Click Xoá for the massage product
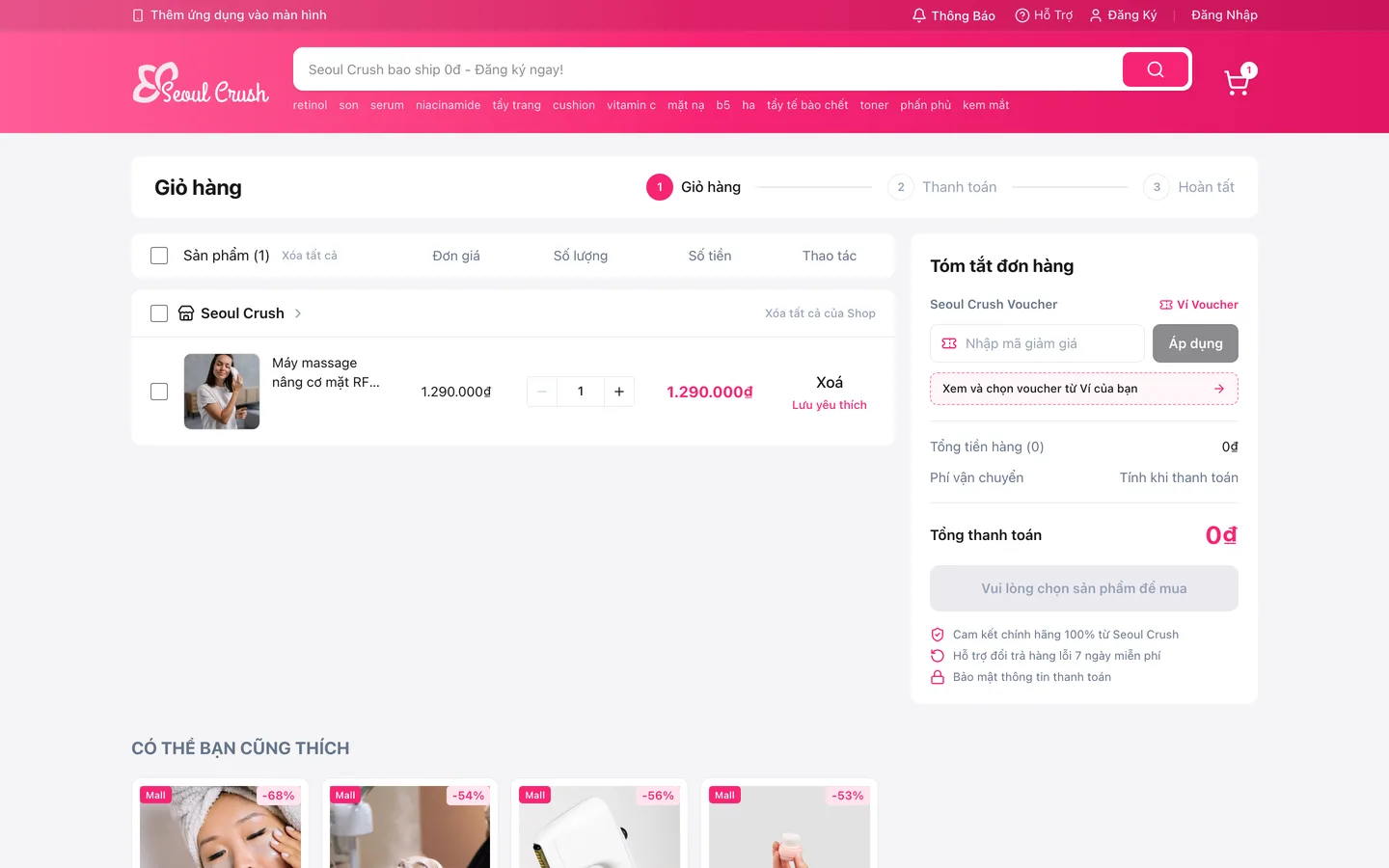The height and width of the screenshot is (868, 1389). tap(830, 383)
